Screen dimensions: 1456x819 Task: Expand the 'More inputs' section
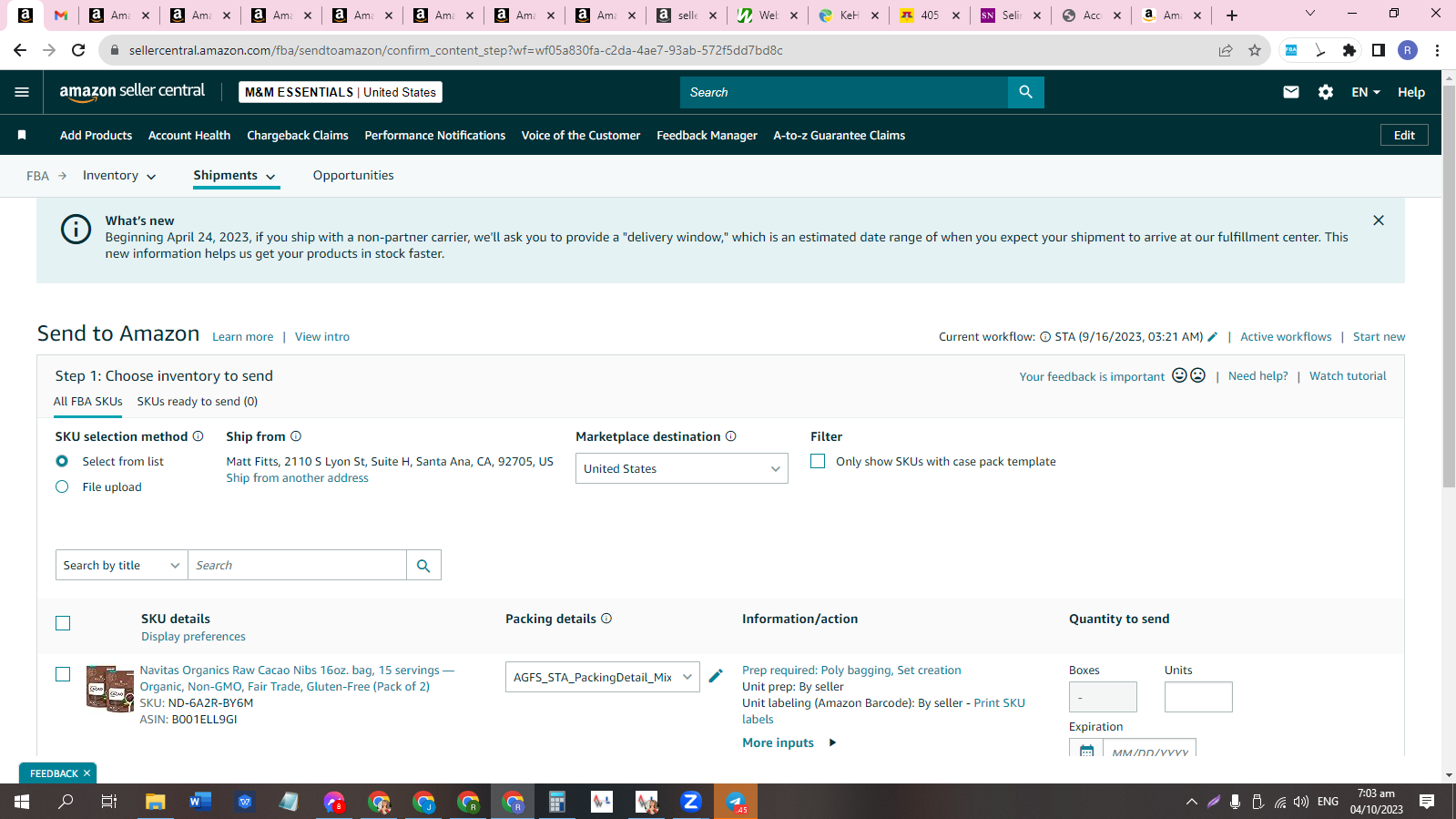click(789, 742)
